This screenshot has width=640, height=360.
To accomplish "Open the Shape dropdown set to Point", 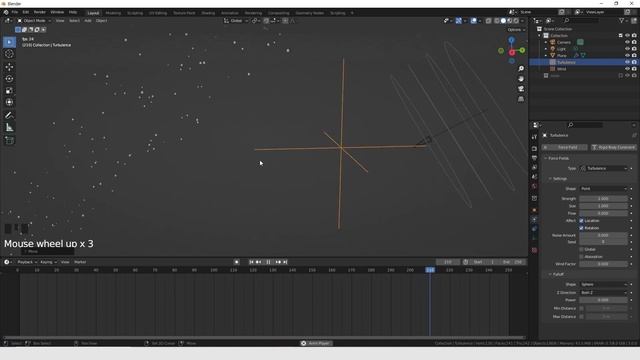I will pos(604,189).
